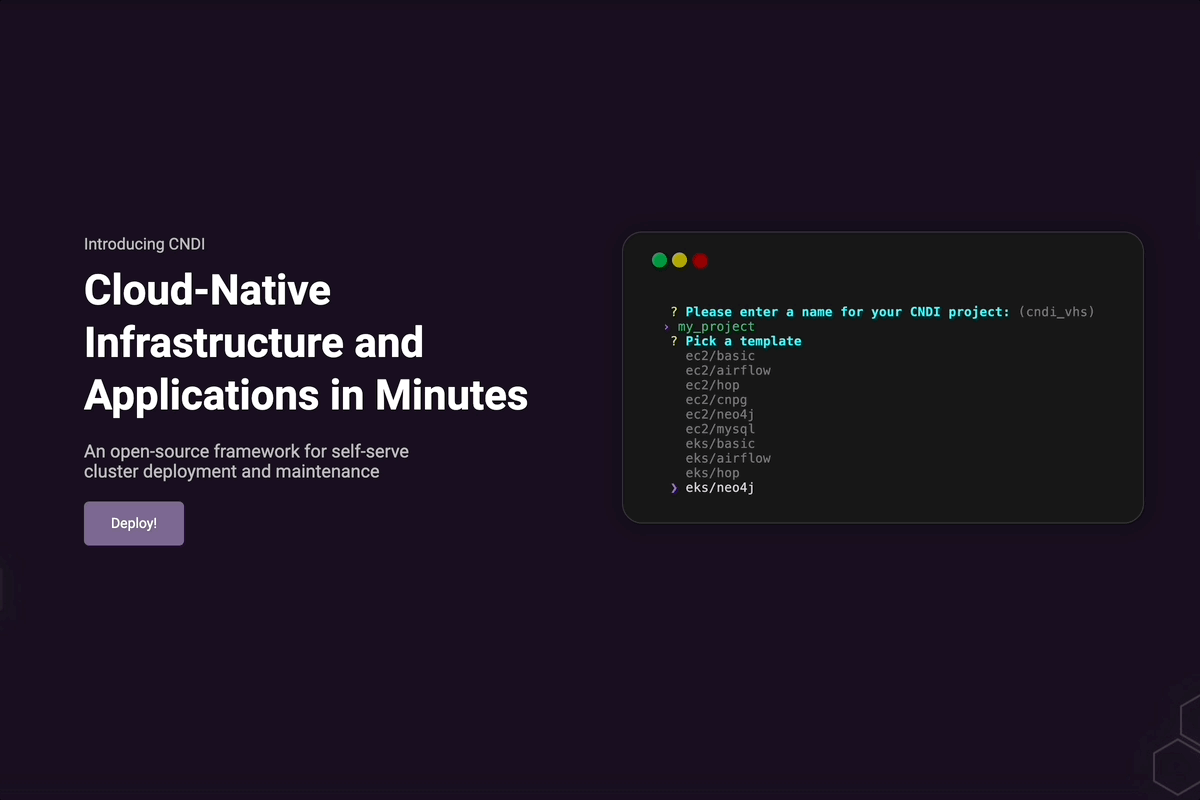Select the ec2/mysql template line
Viewport: 1200px width, 800px height.
(x=720, y=429)
